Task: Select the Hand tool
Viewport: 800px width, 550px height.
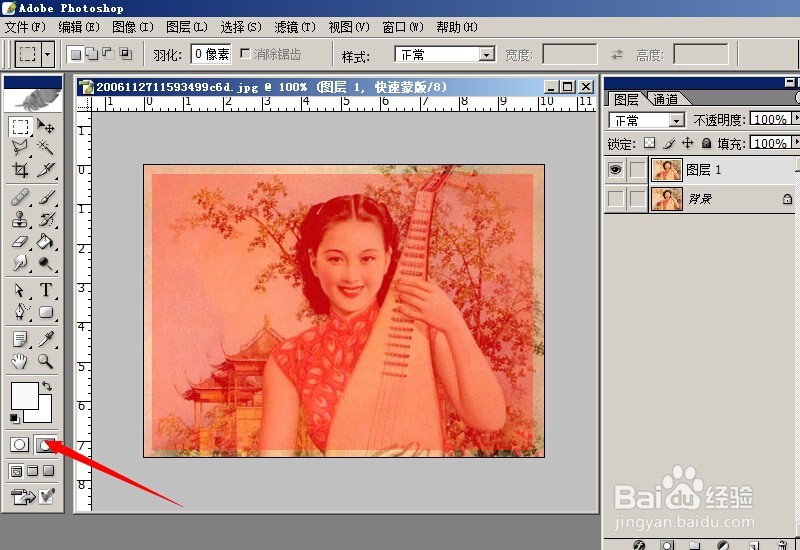Action: (x=20, y=361)
